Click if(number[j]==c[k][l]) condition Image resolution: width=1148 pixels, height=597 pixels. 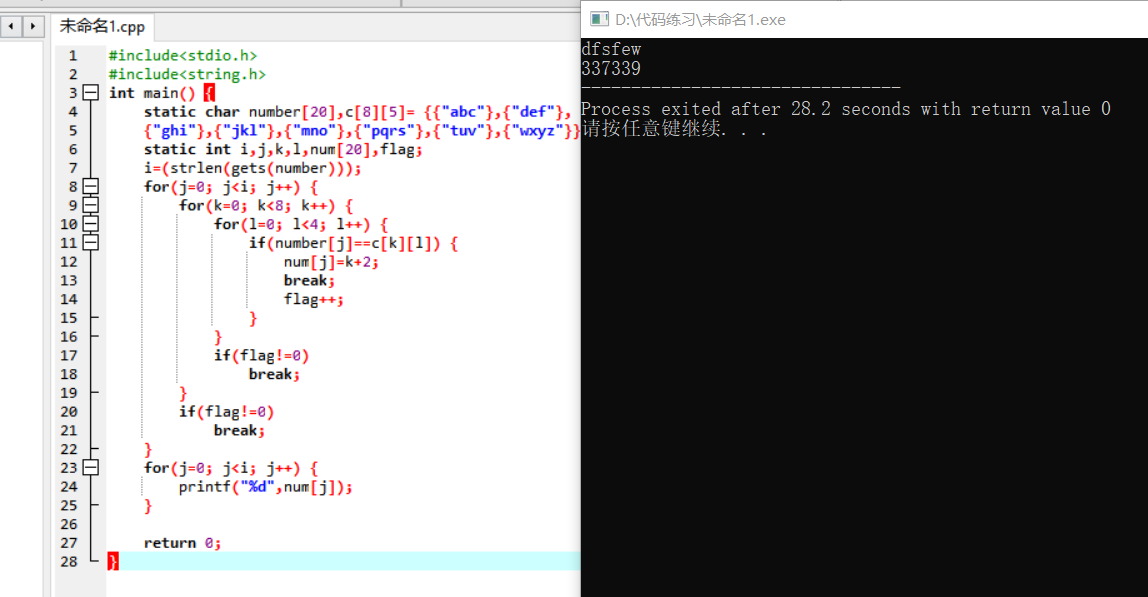(345, 243)
